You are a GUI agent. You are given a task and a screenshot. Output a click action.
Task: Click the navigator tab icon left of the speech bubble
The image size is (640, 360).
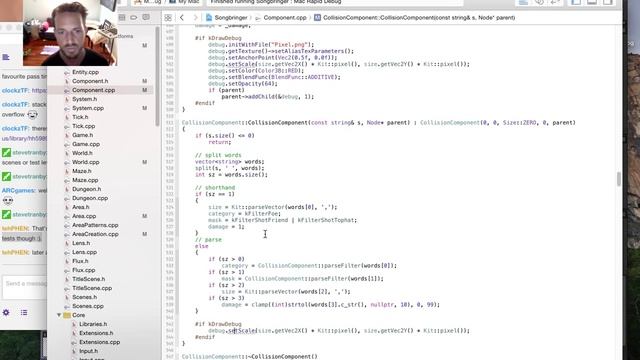[x=133, y=18]
